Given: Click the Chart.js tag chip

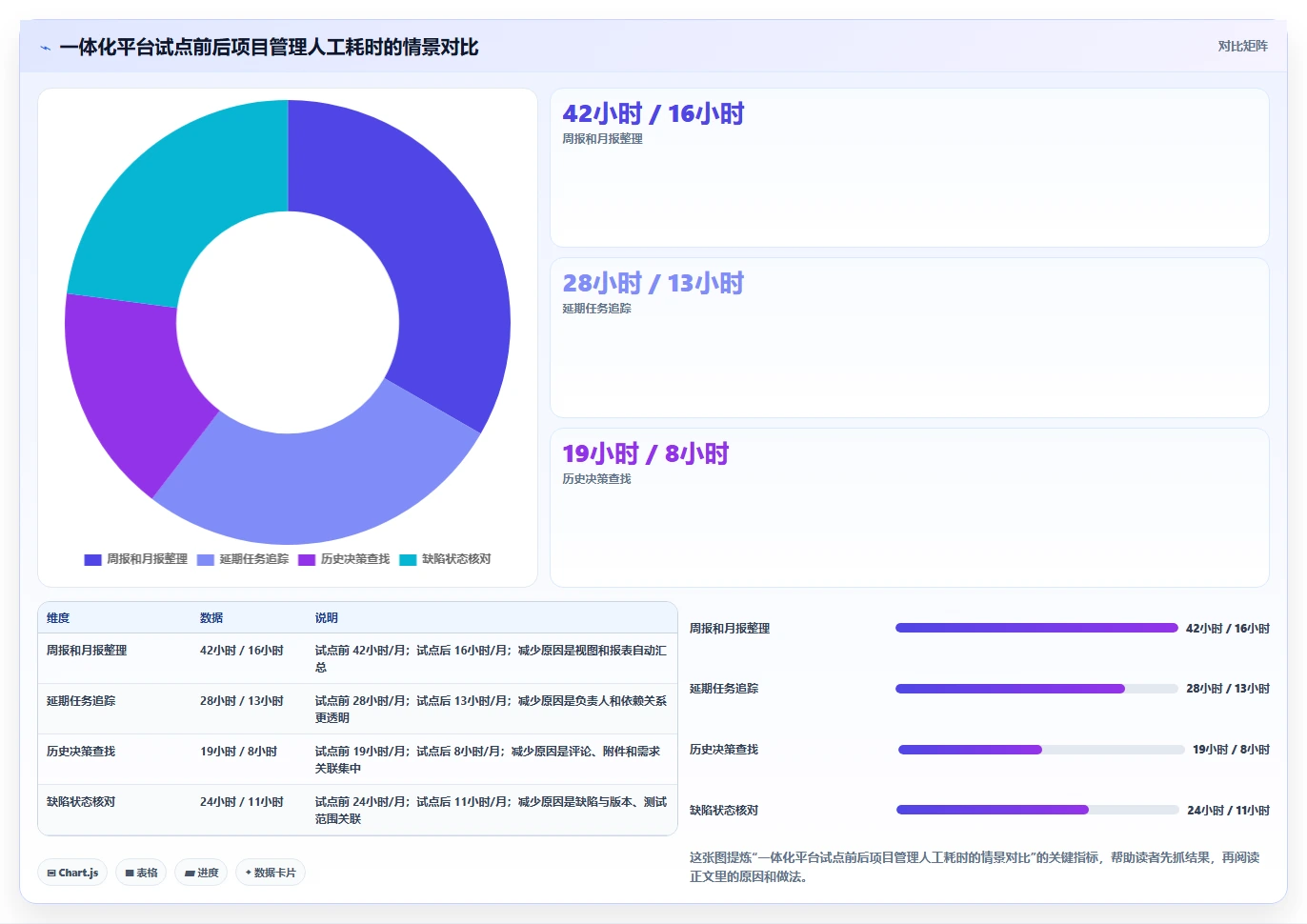Looking at the screenshot, I should 72,873.
